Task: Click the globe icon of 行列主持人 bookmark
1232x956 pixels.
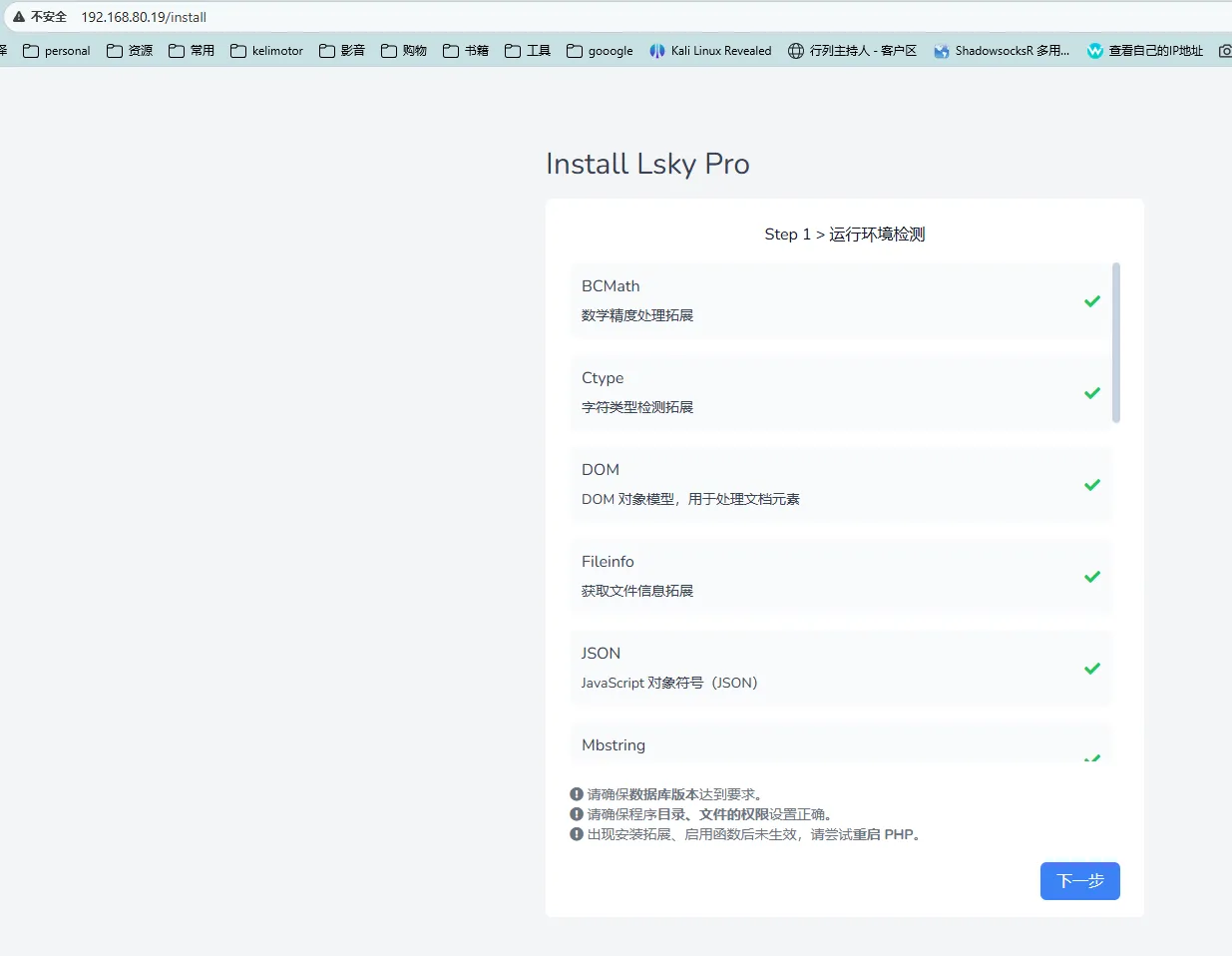Action: coord(796,51)
